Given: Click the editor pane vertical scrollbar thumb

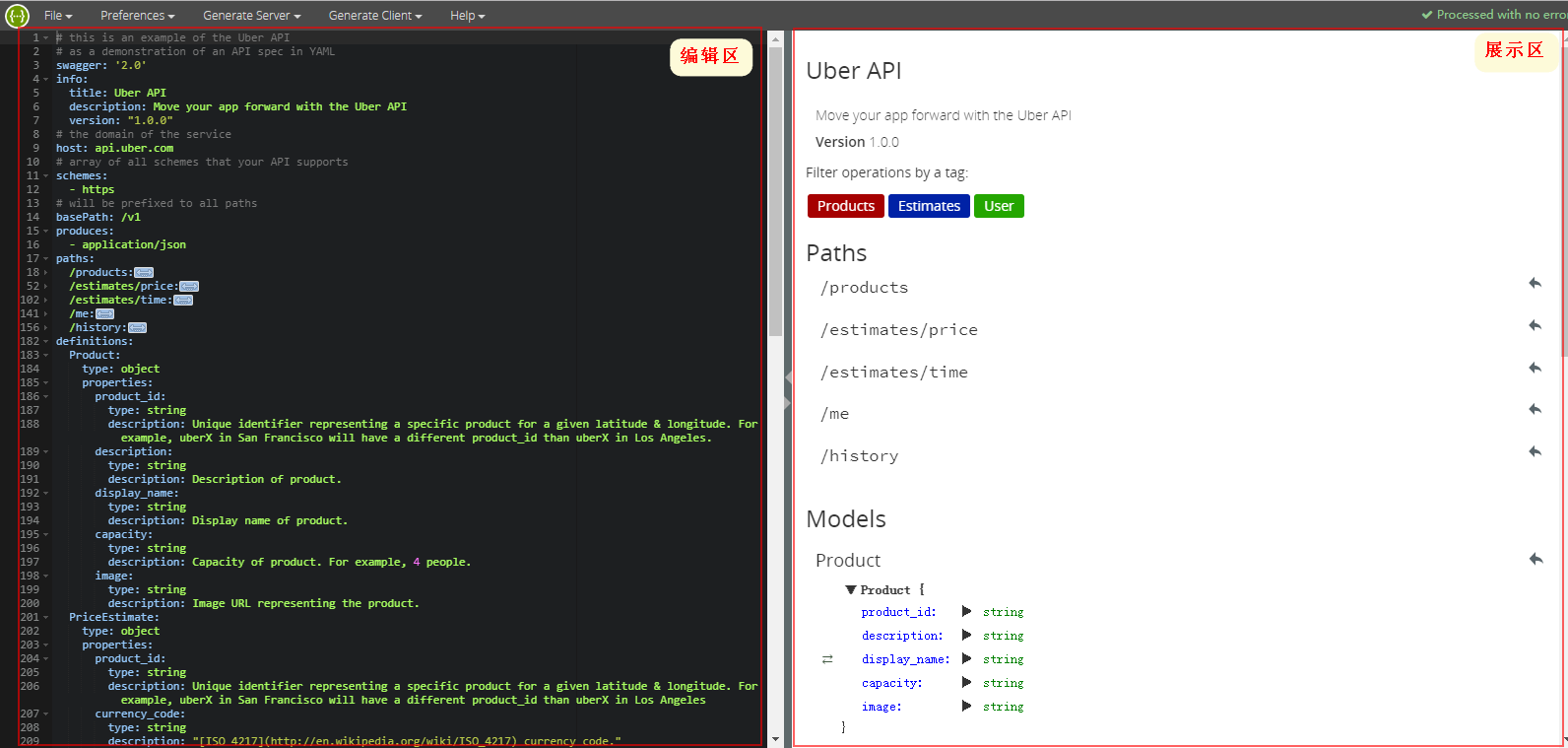Looking at the screenshot, I should click(x=775, y=192).
